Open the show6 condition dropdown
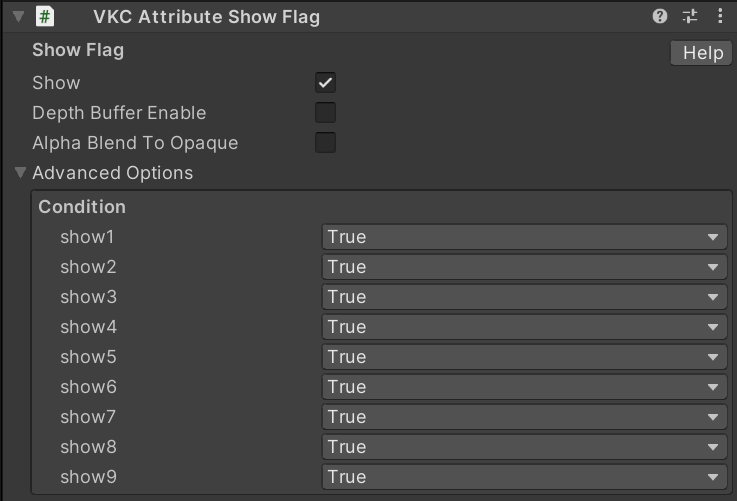The height and width of the screenshot is (501, 737). tap(524, 387)
